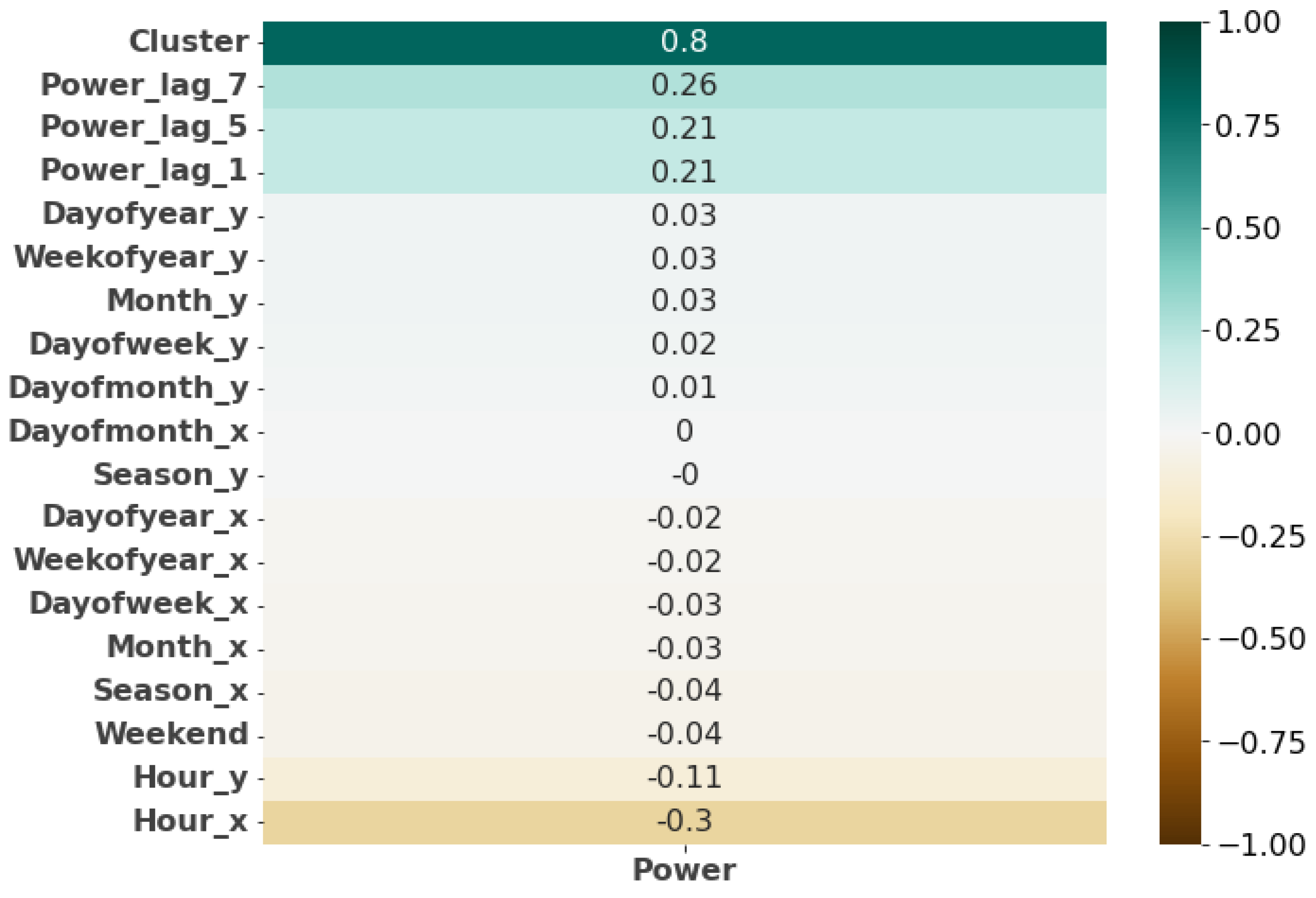Select the Power_lag_7 row cell valued 0.26
This screenshot has width=1316, height=898.
tap(684, 85)
